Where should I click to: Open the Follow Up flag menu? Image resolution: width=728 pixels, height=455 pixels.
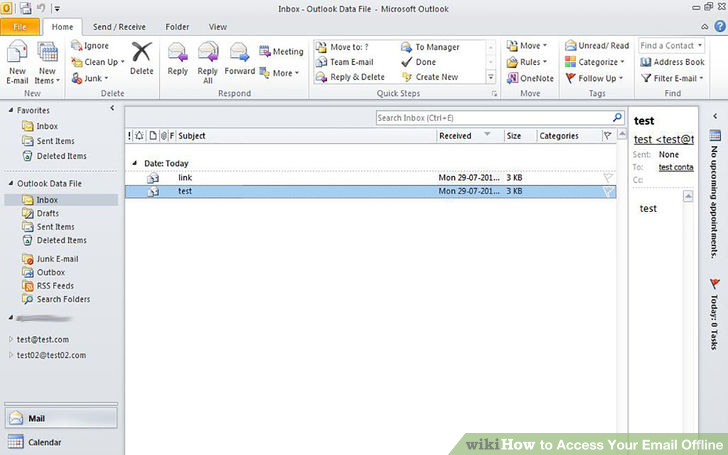(594, 78)
